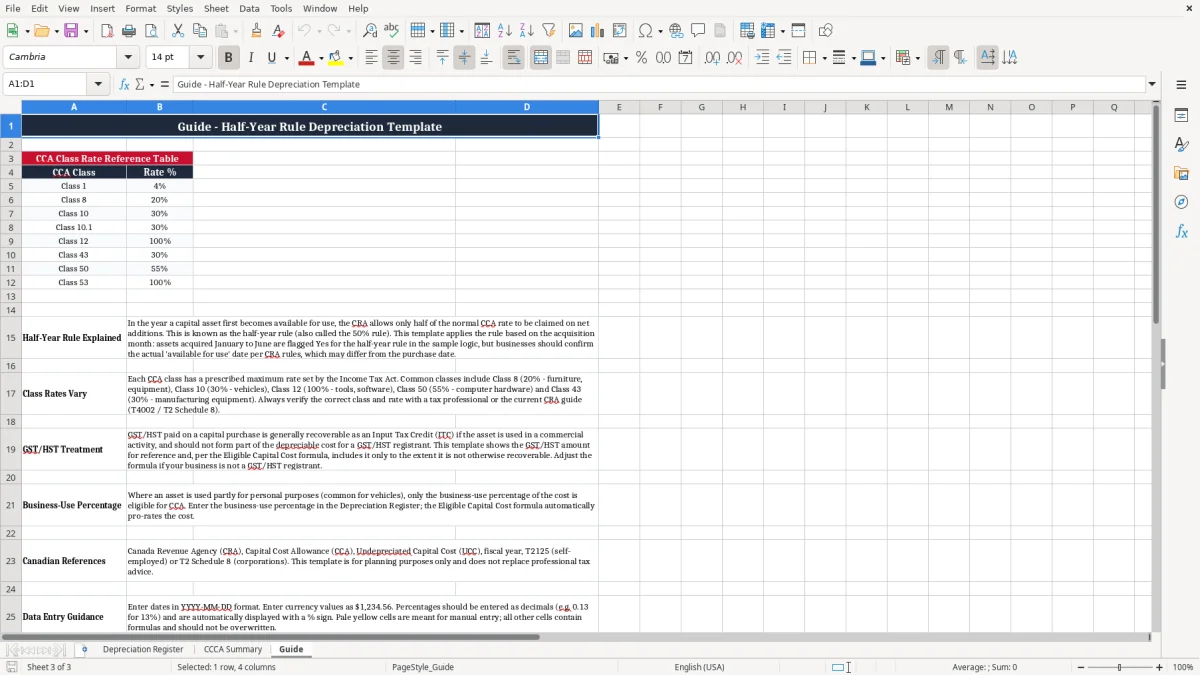Toggle Center Horizontally alignment
This screenshot has width=1200, height=675.
point(393,58)
